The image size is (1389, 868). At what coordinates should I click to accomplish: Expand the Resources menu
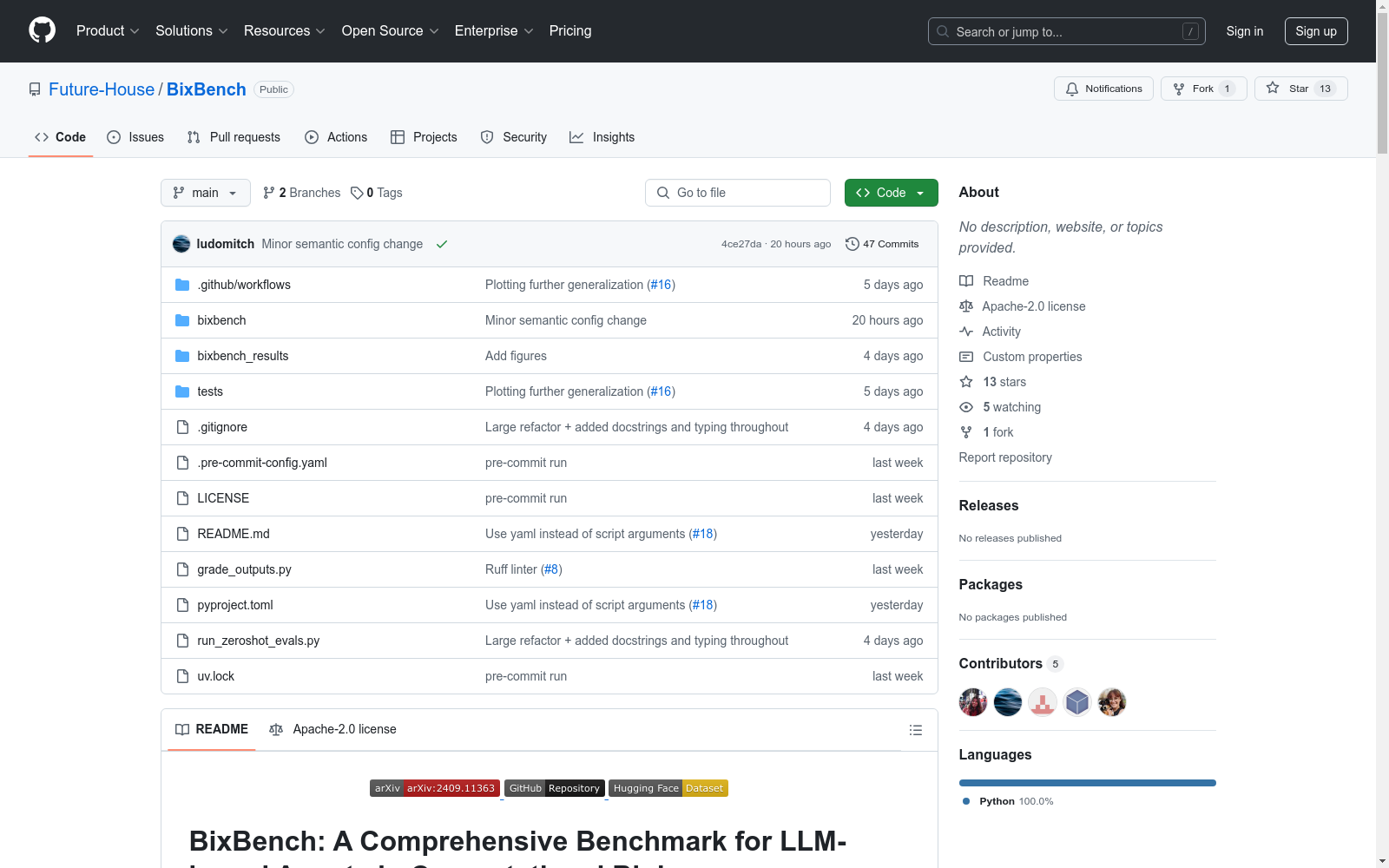(285, 31)
